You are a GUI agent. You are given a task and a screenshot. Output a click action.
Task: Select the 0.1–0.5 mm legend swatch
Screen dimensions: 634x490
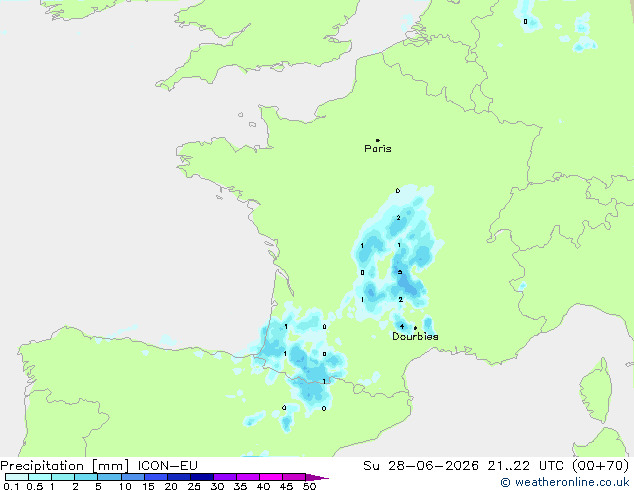coord(17,477)
